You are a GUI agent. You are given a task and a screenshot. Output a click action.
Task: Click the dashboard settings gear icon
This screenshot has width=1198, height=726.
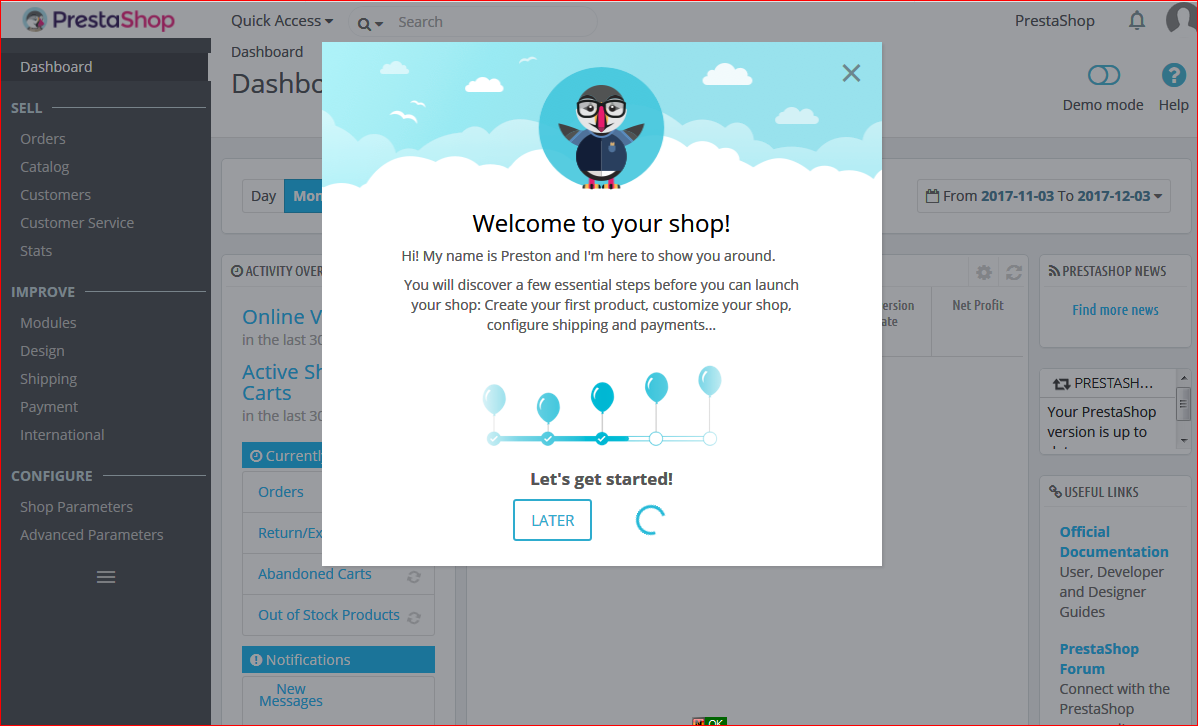tap(984, 273)
